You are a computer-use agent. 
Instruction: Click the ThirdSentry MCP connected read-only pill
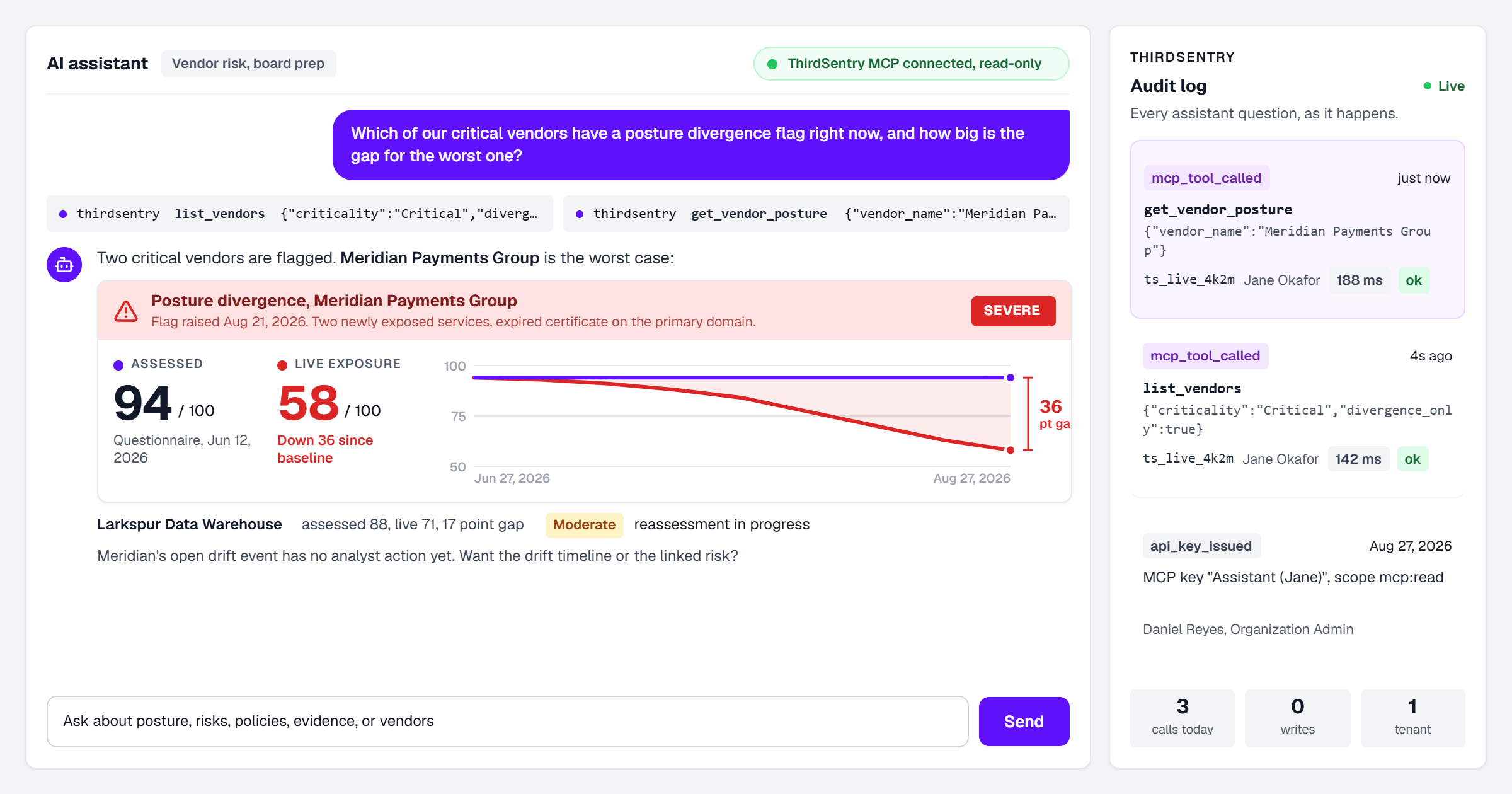912,64
